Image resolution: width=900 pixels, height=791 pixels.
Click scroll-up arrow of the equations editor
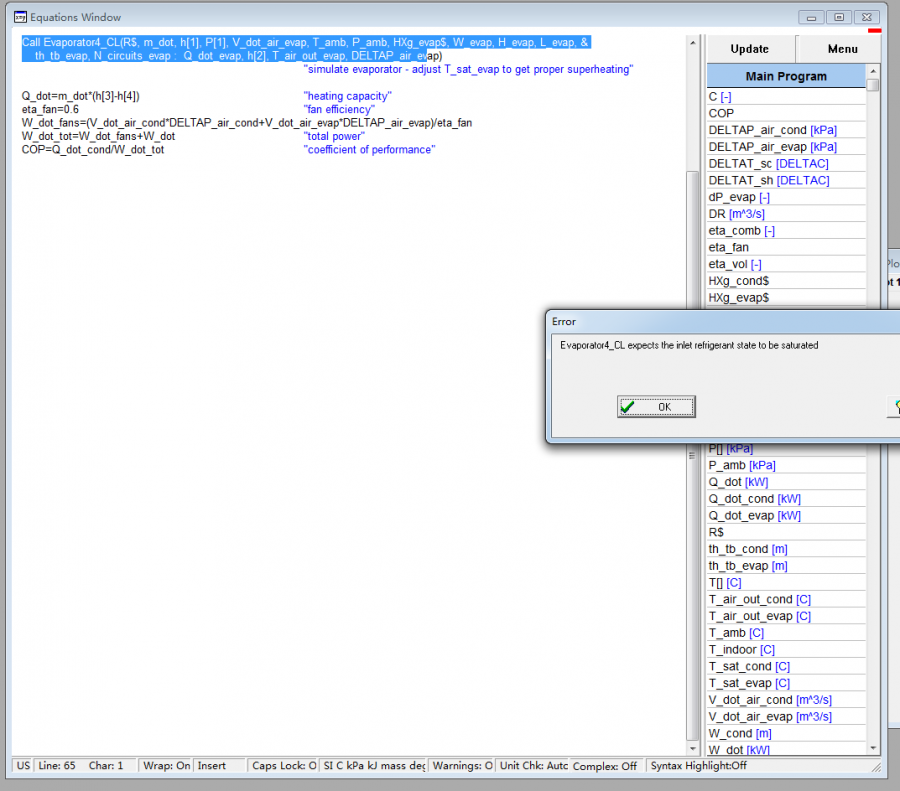[x=692, y=42]
